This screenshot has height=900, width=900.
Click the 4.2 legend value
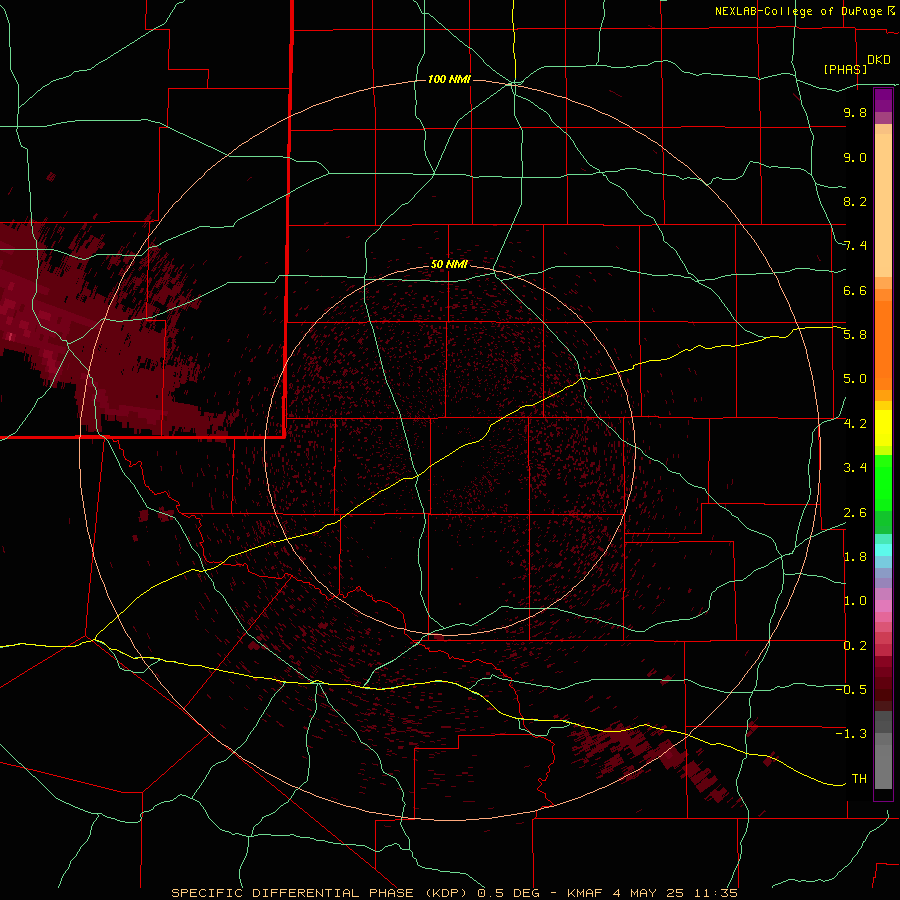(x=855, y=424)
